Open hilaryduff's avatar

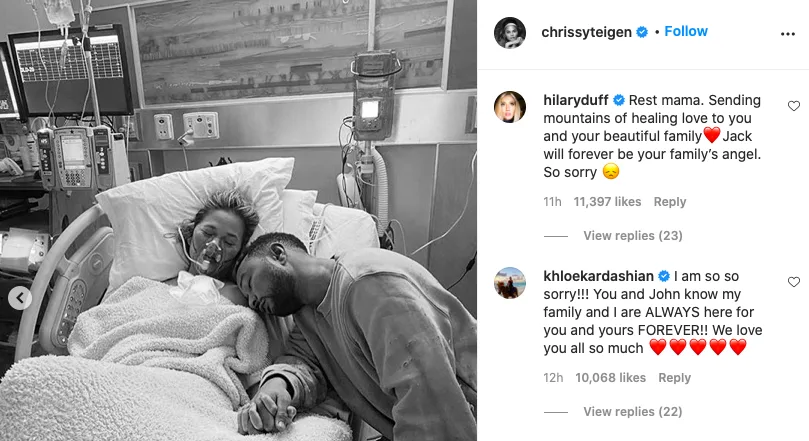[x=510, y=107]
